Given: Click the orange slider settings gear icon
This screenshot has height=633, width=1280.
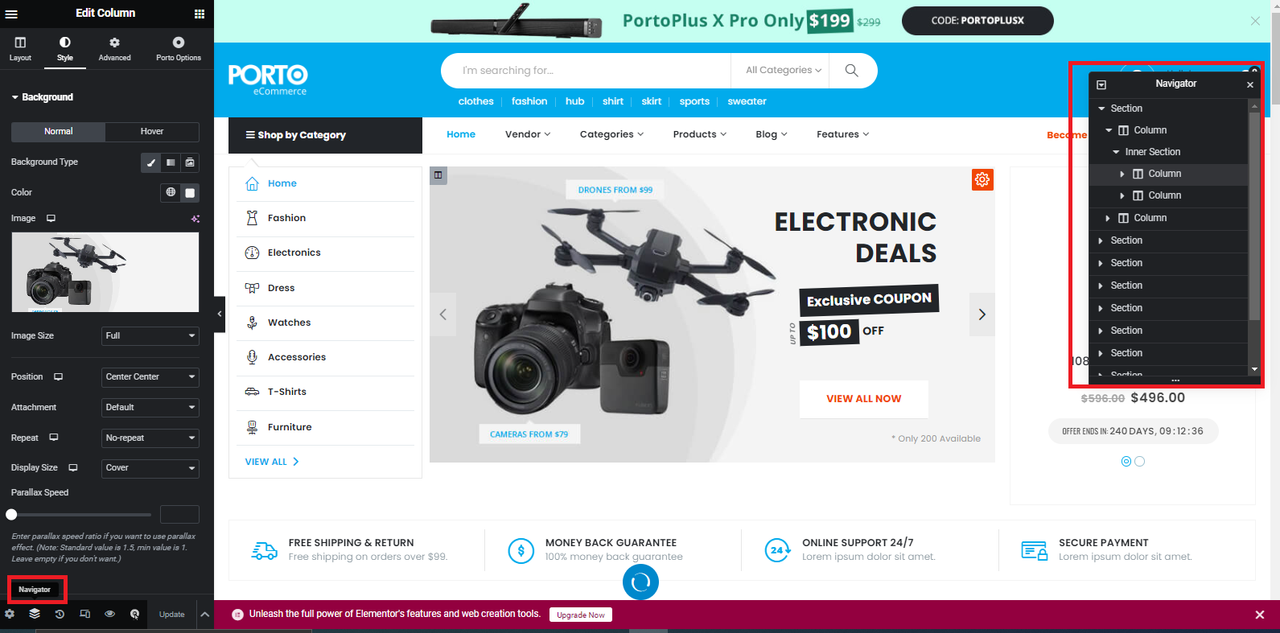Looking at the screenshot, I should [982, 180].
